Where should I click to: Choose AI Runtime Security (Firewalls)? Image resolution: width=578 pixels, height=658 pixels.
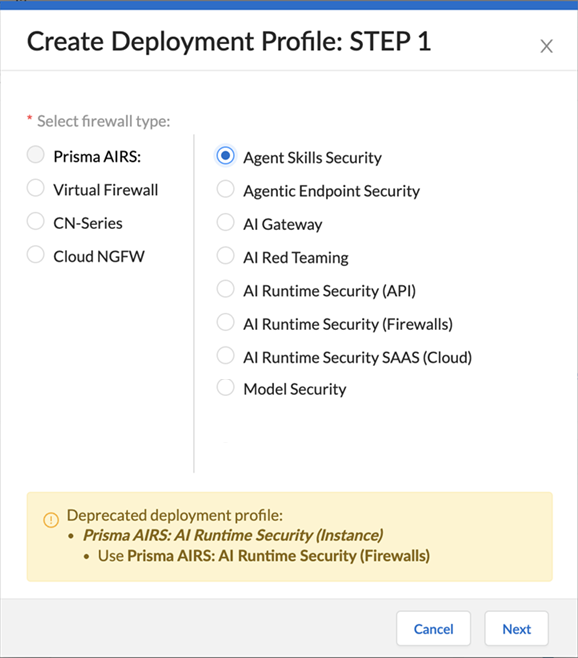click(x=225, y=322)
